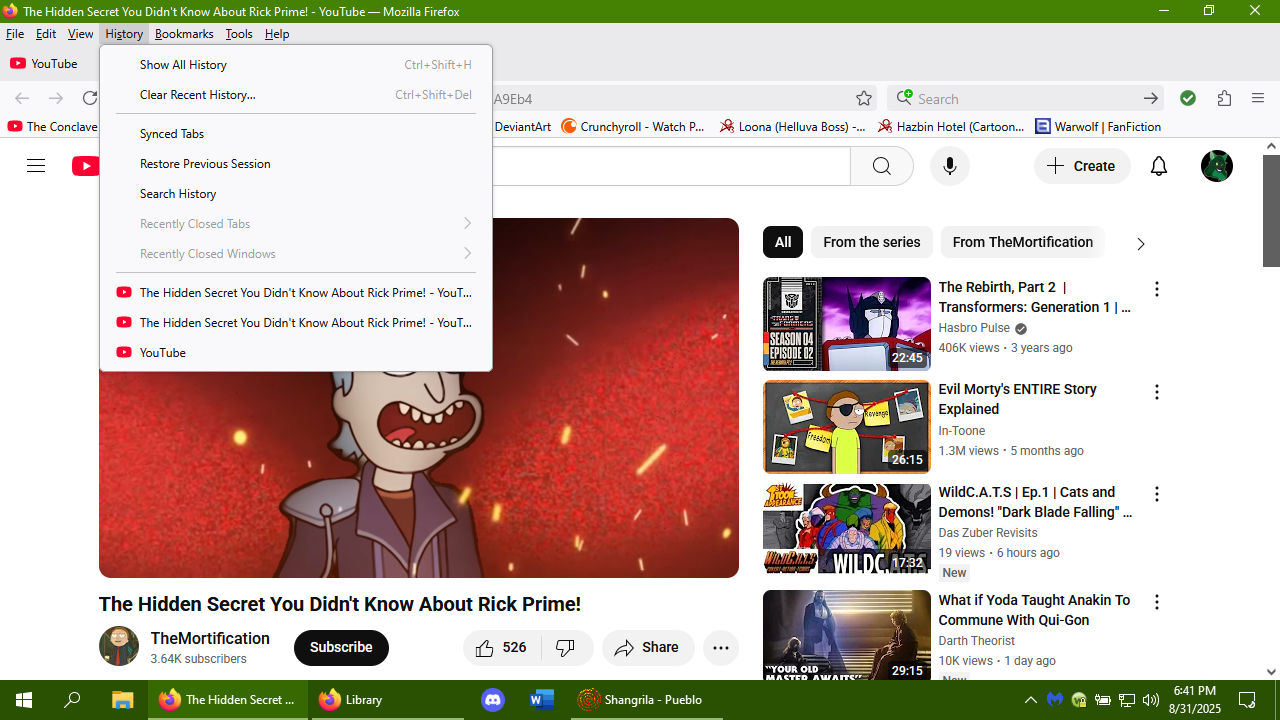The height and width of the screenshot is (720, 1280).
Task: Dislike the video with thumbs-down icon
Action: [566, 648]
